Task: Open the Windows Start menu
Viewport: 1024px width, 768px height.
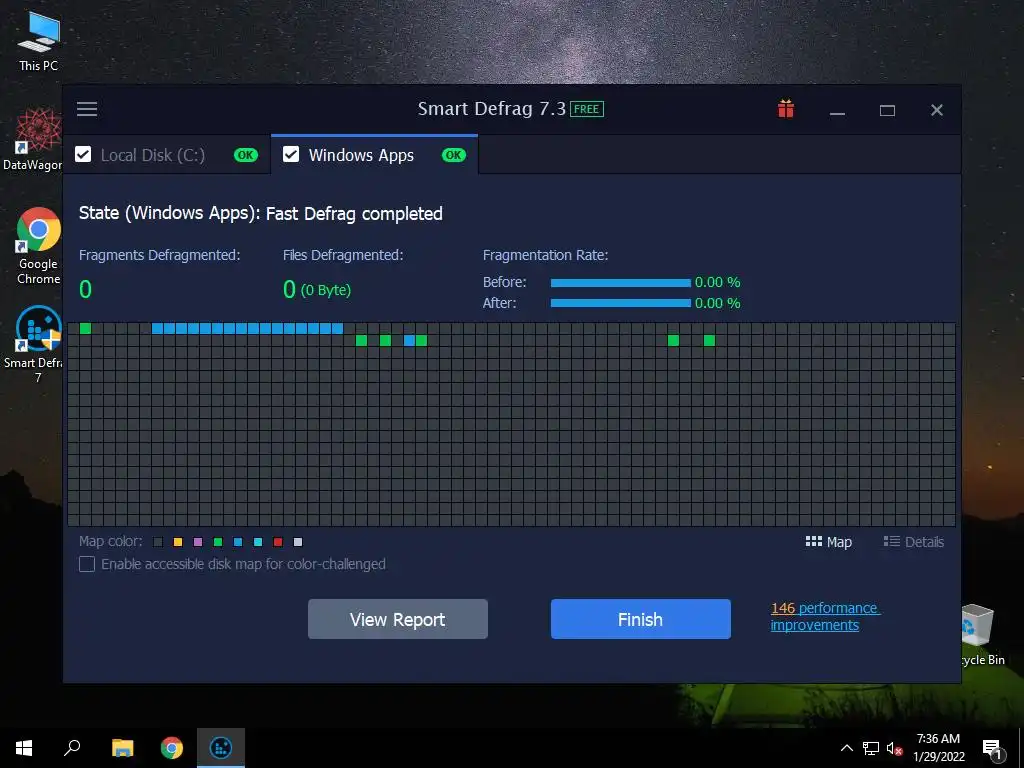Action: pos(24,748)
